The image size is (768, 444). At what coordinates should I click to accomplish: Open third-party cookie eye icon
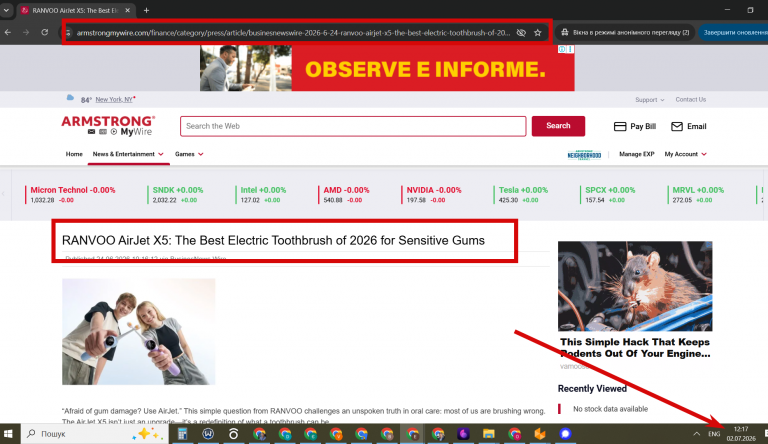coord(521,33)
